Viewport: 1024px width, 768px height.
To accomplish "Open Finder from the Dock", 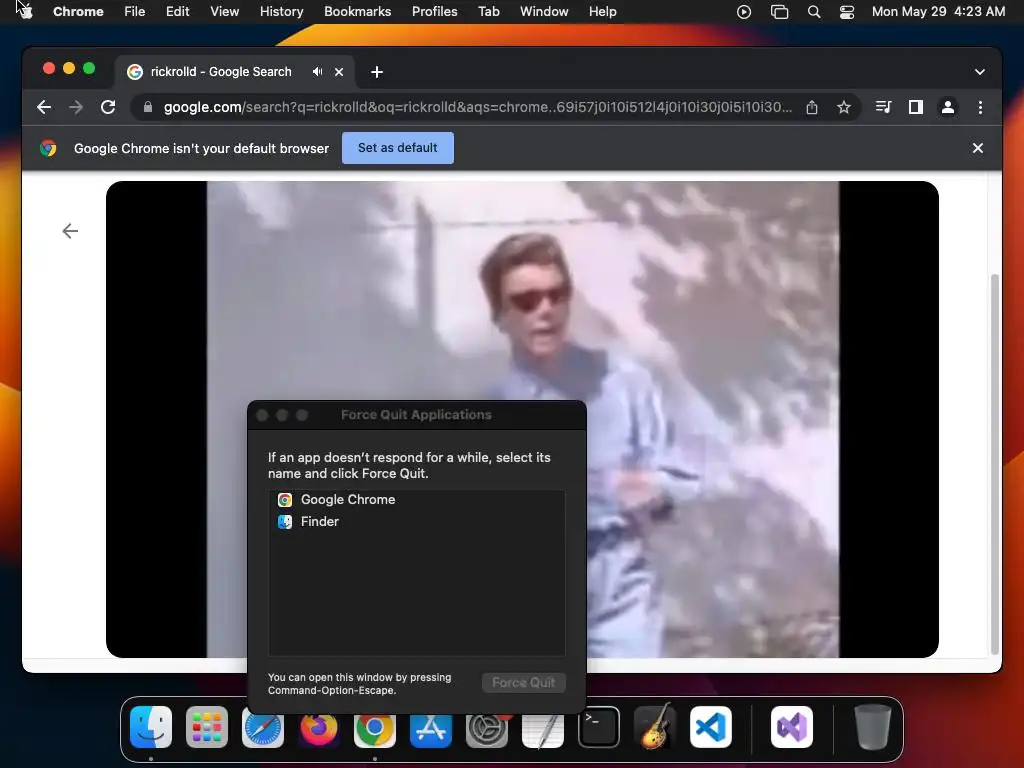I will (151, 727).
